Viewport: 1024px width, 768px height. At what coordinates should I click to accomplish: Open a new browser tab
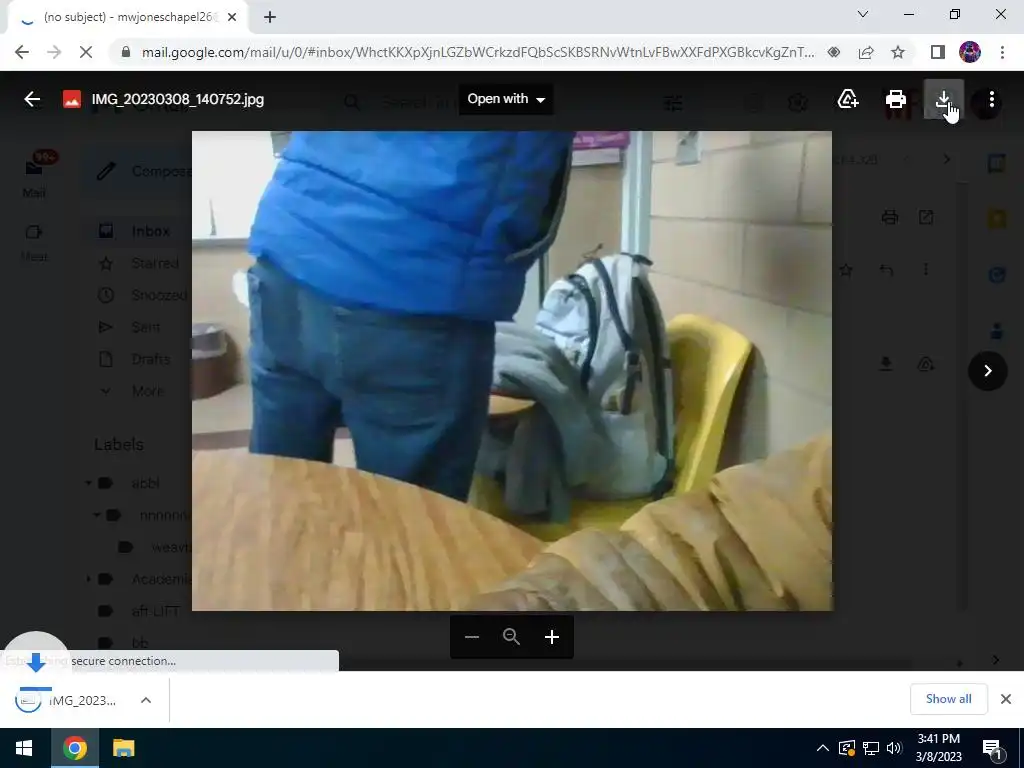[270, 18]
